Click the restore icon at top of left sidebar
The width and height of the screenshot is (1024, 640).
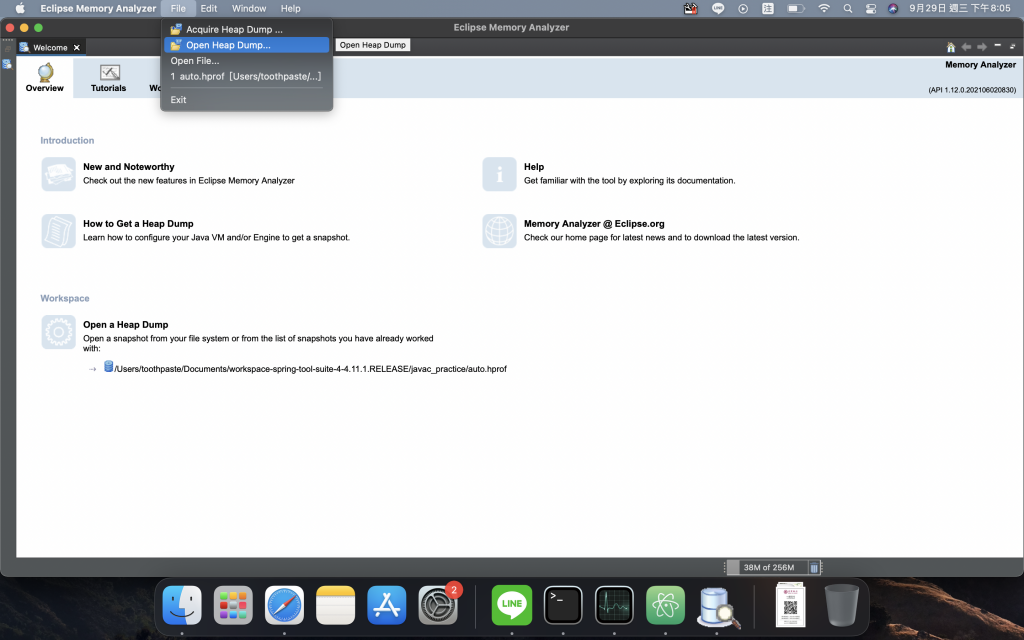click(x=7, y=49)
